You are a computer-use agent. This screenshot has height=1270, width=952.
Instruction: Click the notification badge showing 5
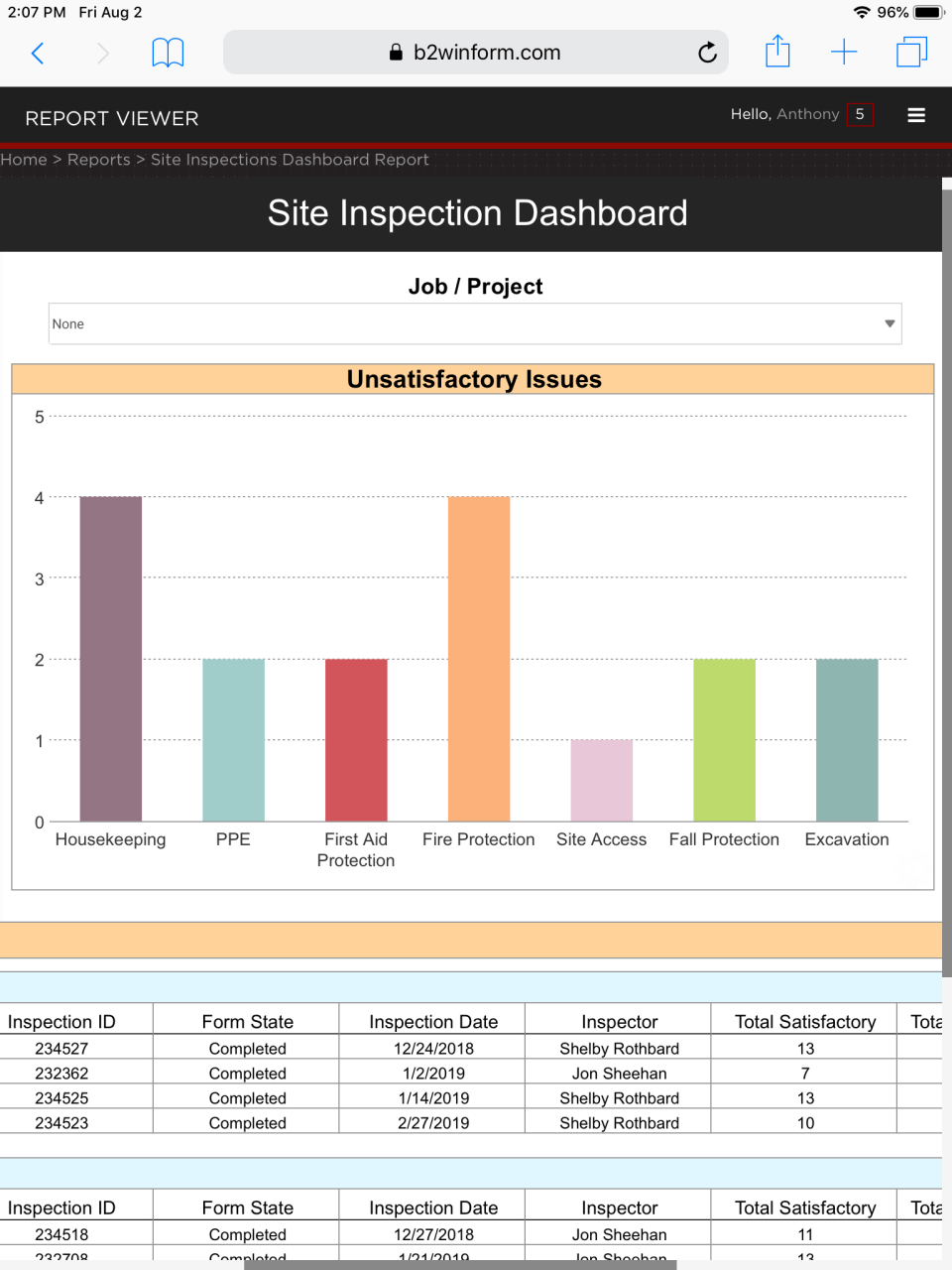862,114
